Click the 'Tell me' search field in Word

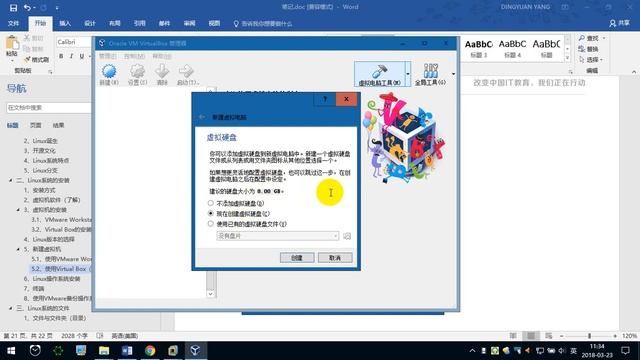click(263, 24)
